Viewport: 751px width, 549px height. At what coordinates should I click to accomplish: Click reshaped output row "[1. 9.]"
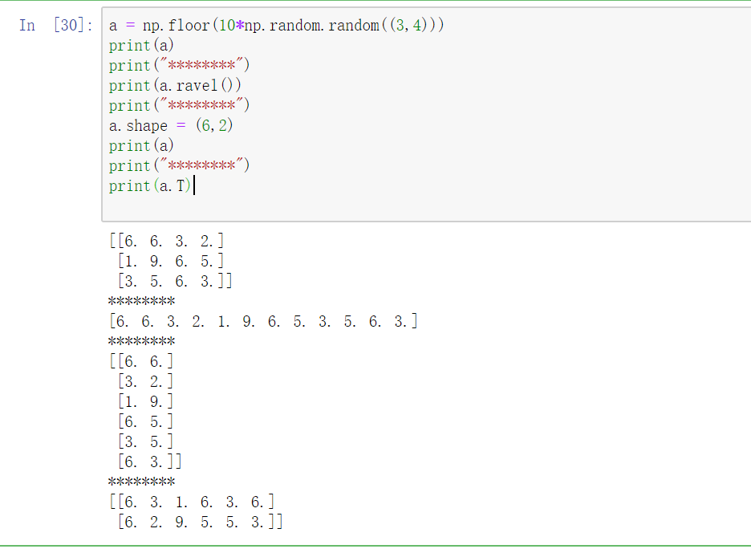144,401
